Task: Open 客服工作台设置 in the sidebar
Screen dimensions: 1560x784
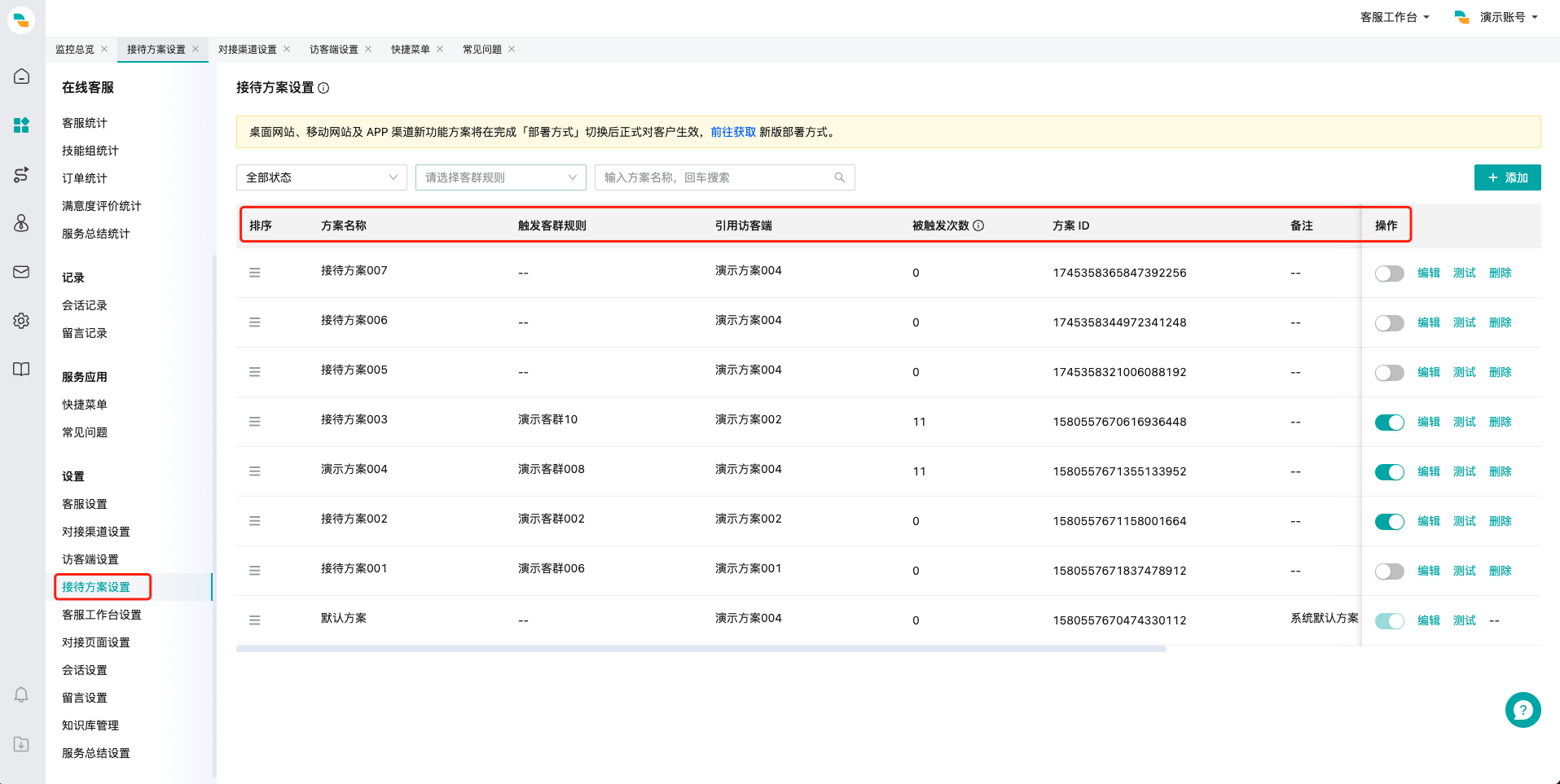Action: [102, 615]
